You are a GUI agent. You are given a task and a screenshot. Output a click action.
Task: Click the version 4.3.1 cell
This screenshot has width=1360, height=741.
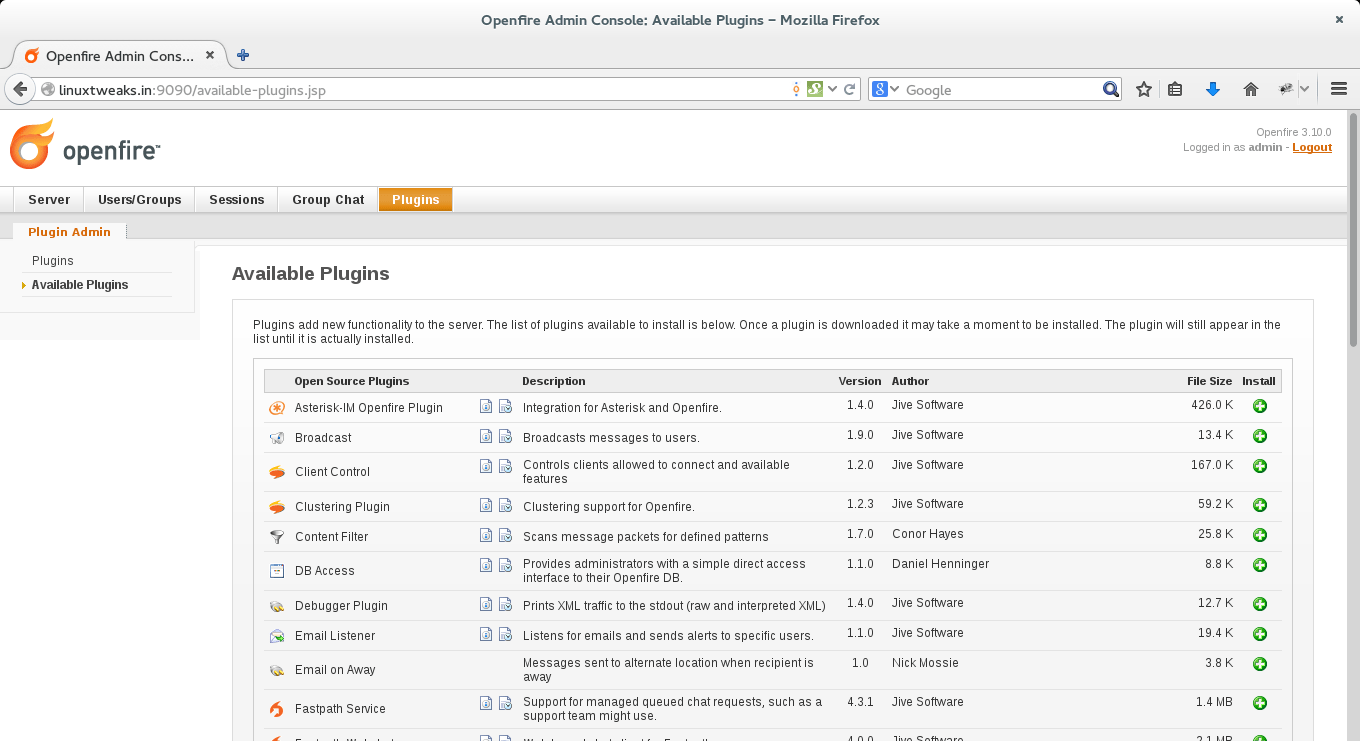coord(860,702)
